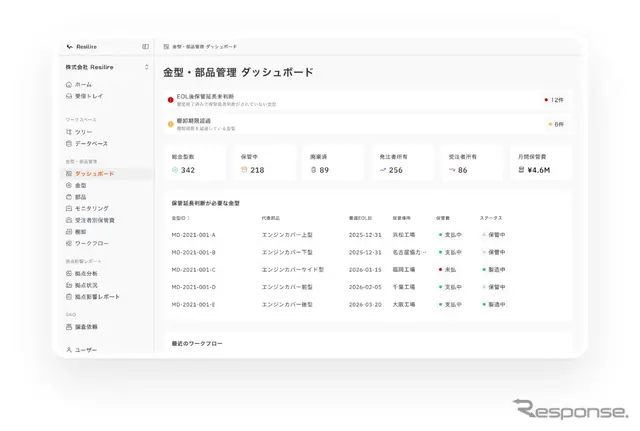The height and width of the screenshot is (431, 640).
Task: Open モニタリング via its monitor icon
Action: pyautogui.click(x=69, y=208)
